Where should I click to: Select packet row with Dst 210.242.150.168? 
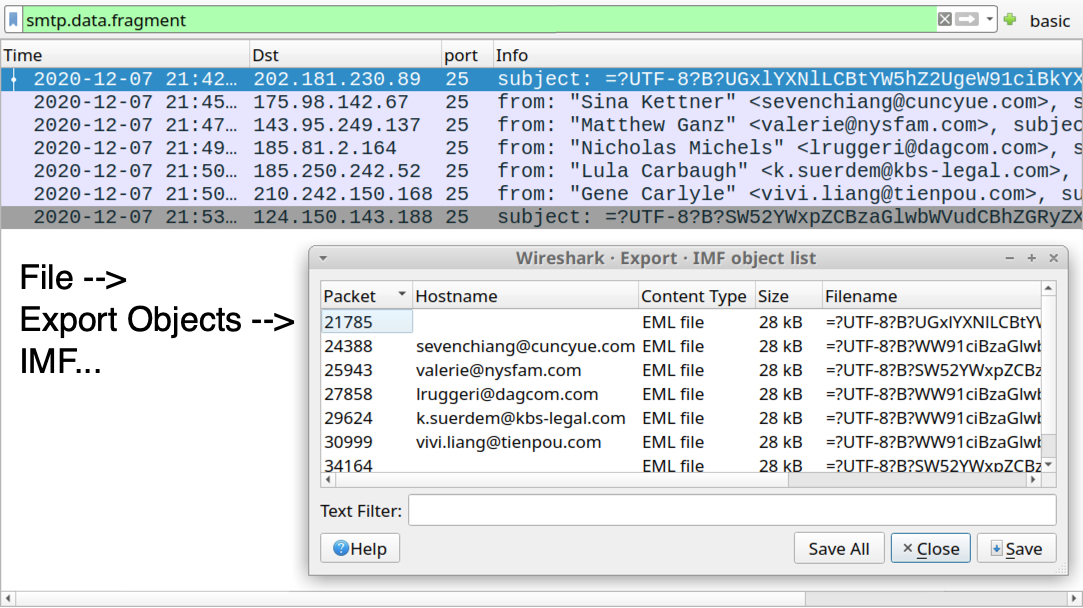[542, 194]
